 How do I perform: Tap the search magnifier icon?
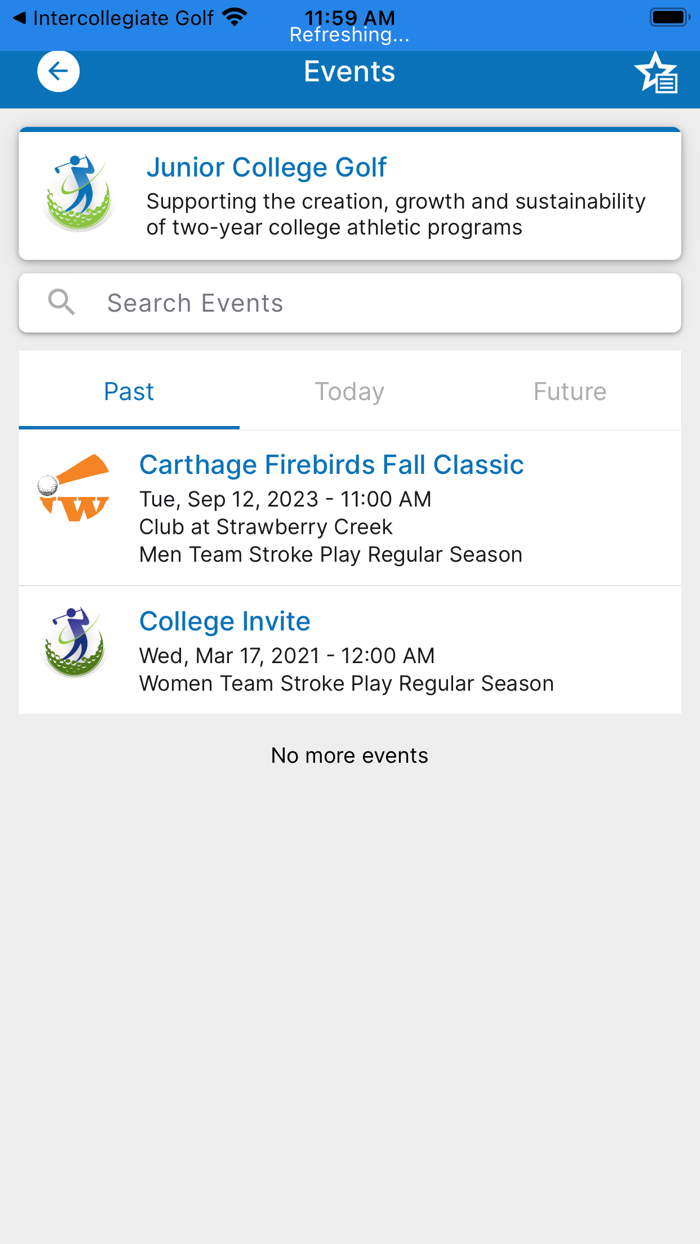(60, 302)
